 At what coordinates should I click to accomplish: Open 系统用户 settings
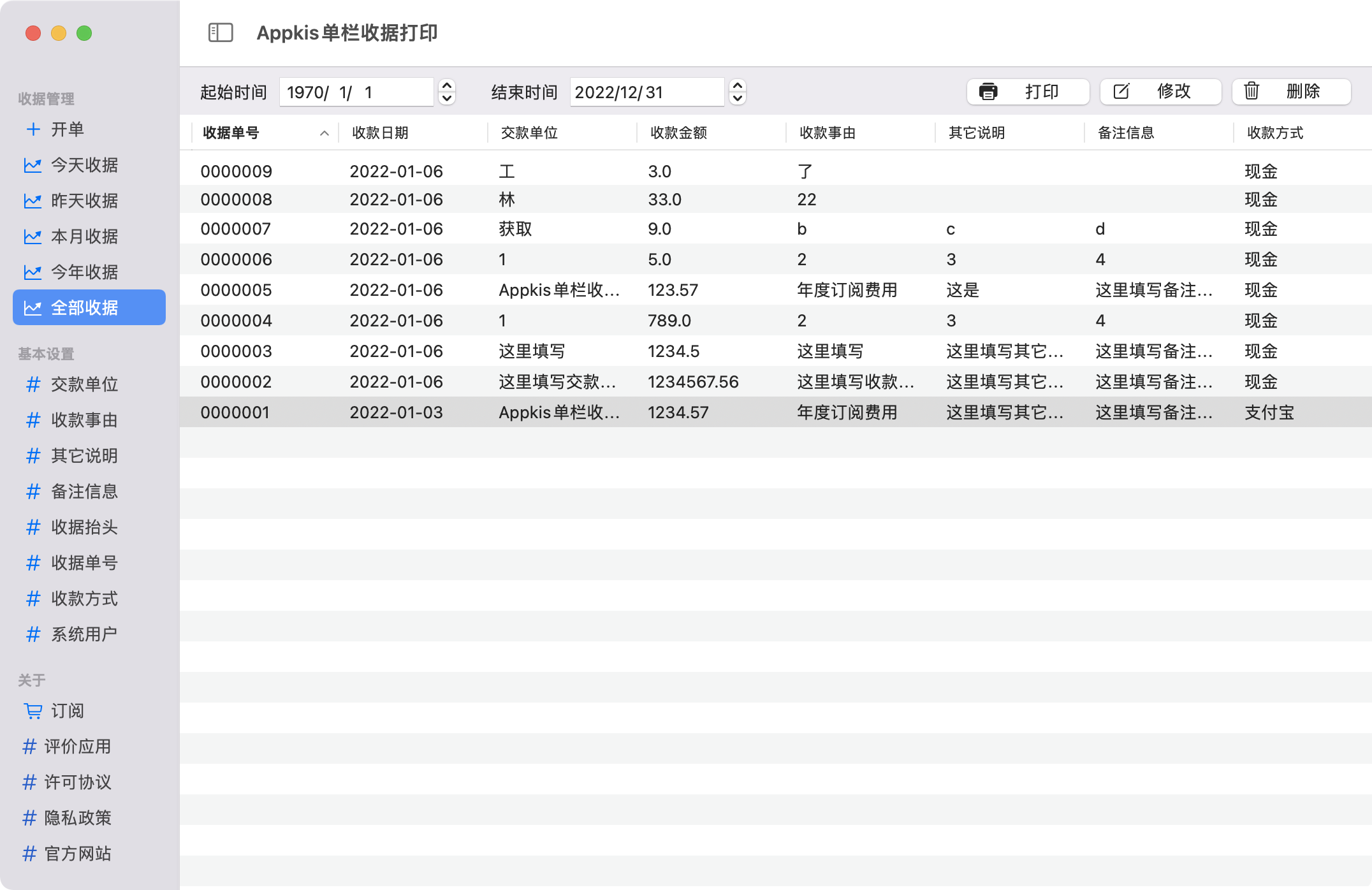(89, 634)
